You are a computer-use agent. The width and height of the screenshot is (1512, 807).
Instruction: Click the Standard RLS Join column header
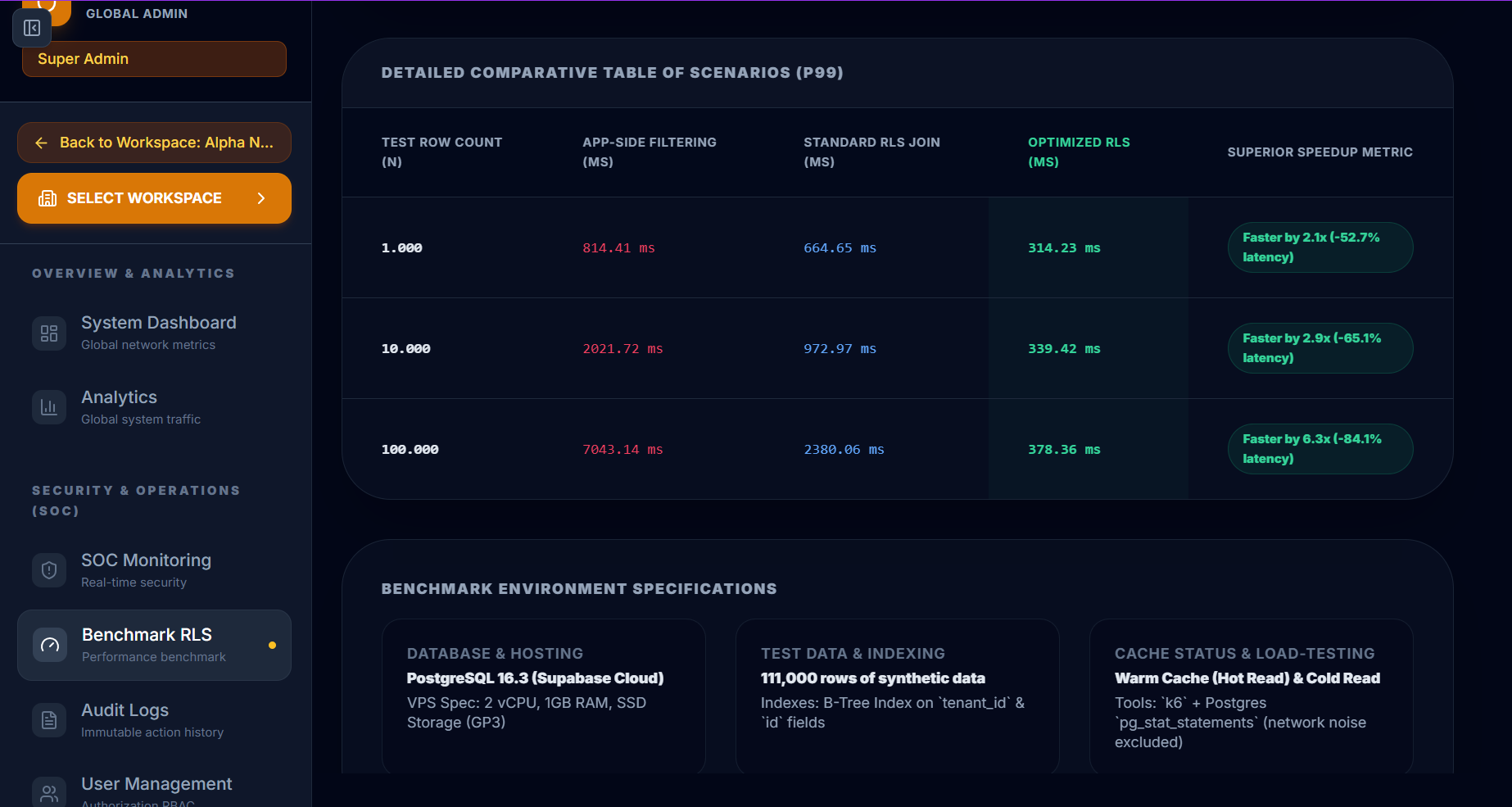point(871,152)
